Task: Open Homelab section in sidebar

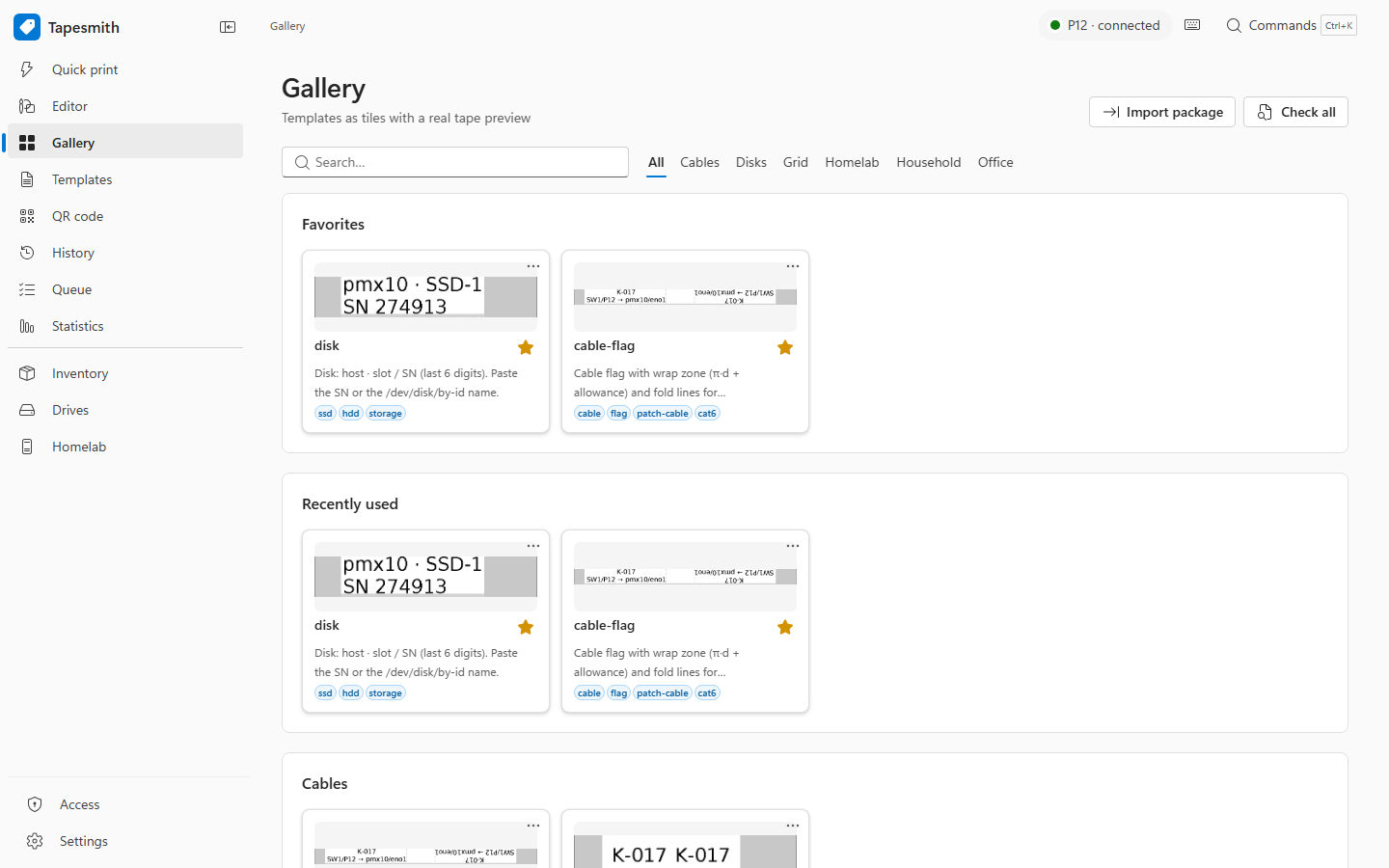Action: point(125,447)
